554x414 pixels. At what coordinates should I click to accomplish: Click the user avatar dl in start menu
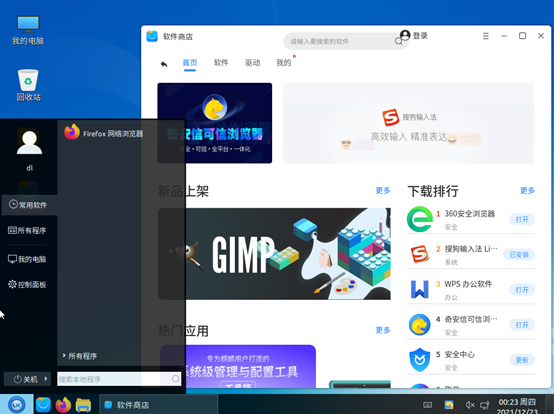29,143
